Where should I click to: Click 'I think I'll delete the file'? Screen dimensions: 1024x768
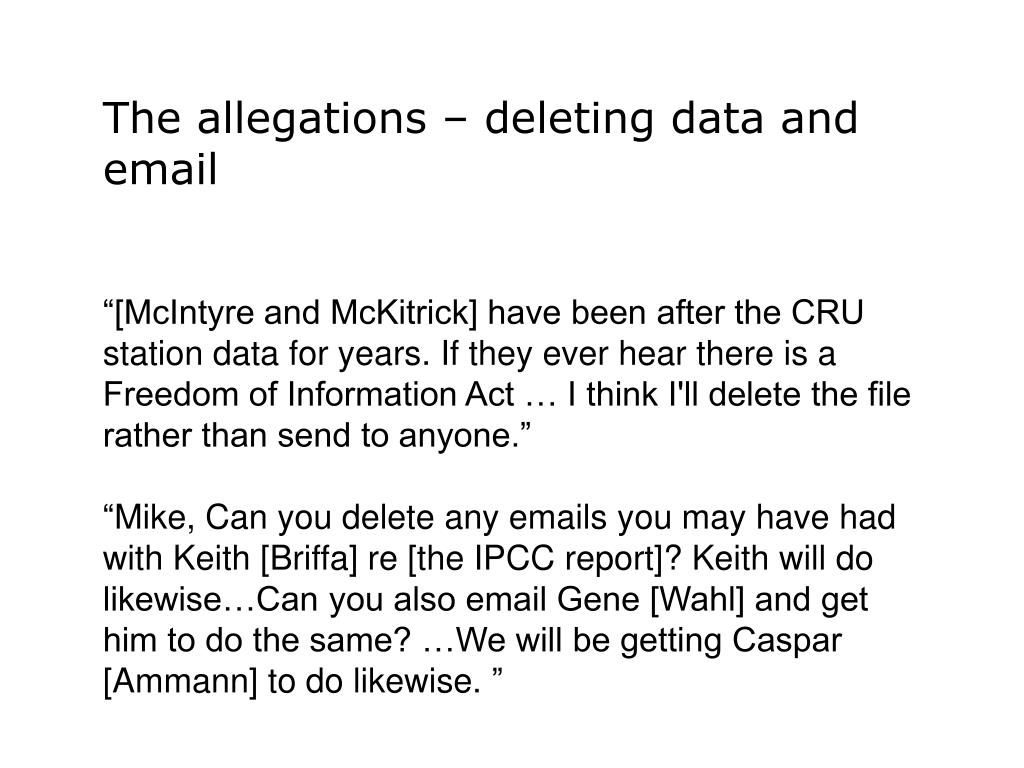point(739,394)
